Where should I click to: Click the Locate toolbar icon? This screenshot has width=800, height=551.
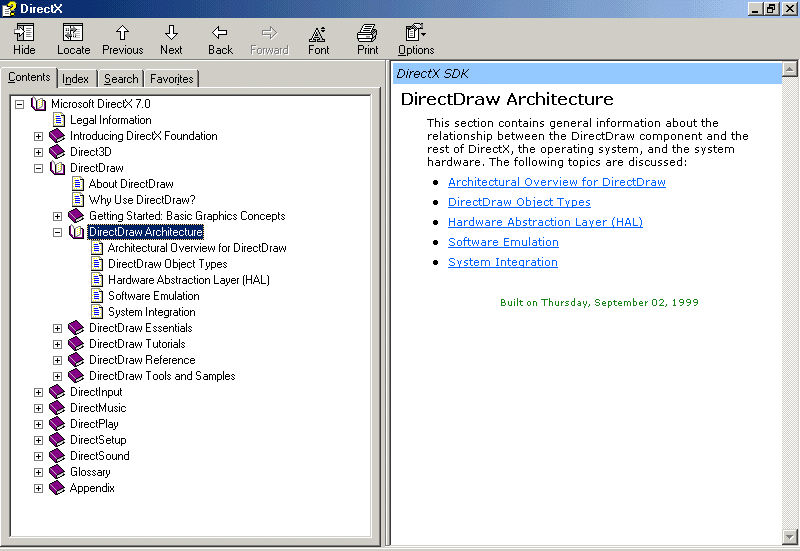[73, 39]
